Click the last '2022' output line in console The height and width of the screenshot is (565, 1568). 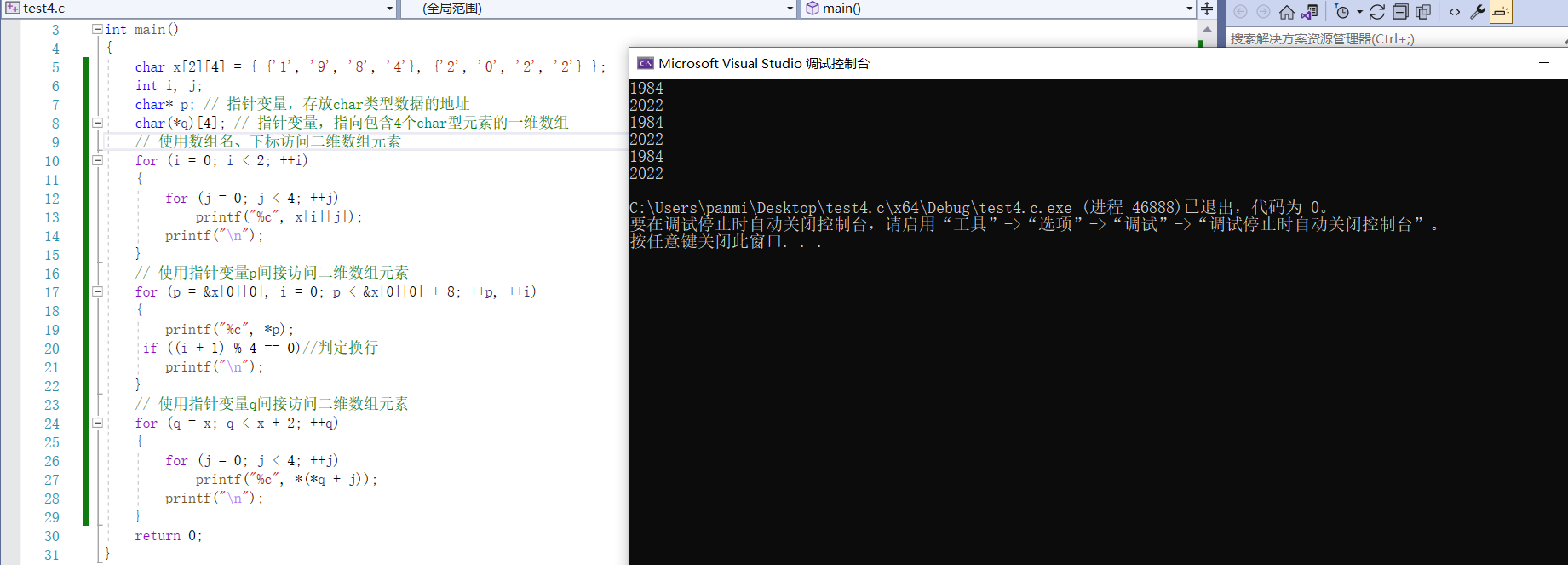(x=646, y=174)
